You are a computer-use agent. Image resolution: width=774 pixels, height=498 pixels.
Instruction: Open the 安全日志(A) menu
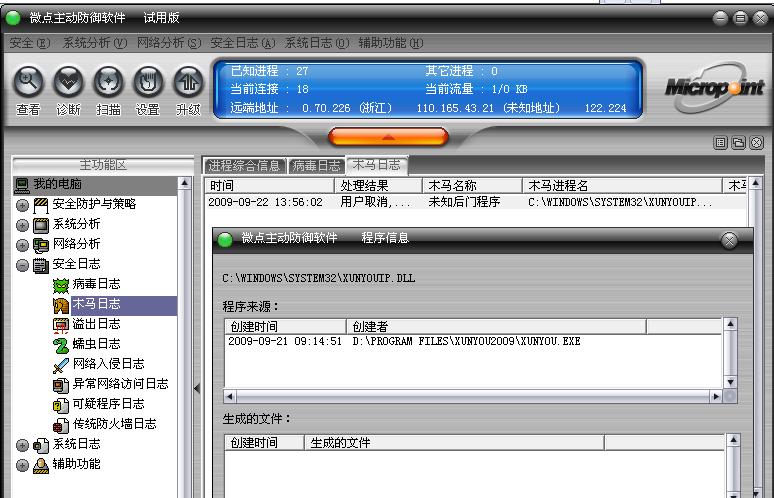[x=243, y=43]
